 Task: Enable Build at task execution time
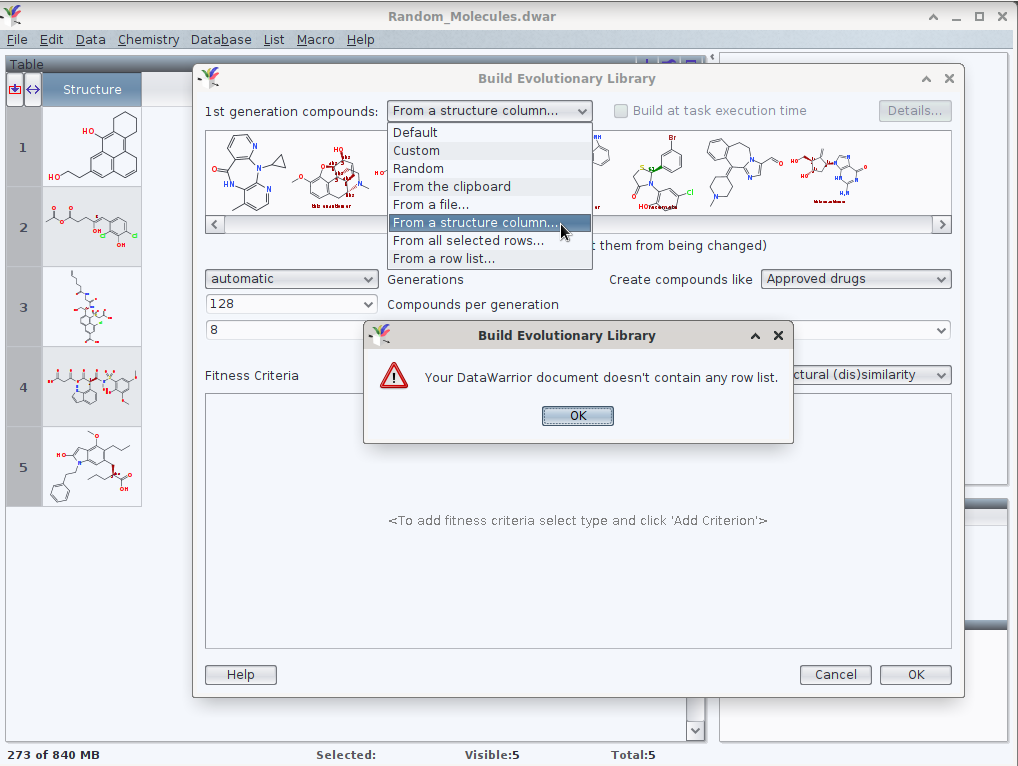[621, 111]
